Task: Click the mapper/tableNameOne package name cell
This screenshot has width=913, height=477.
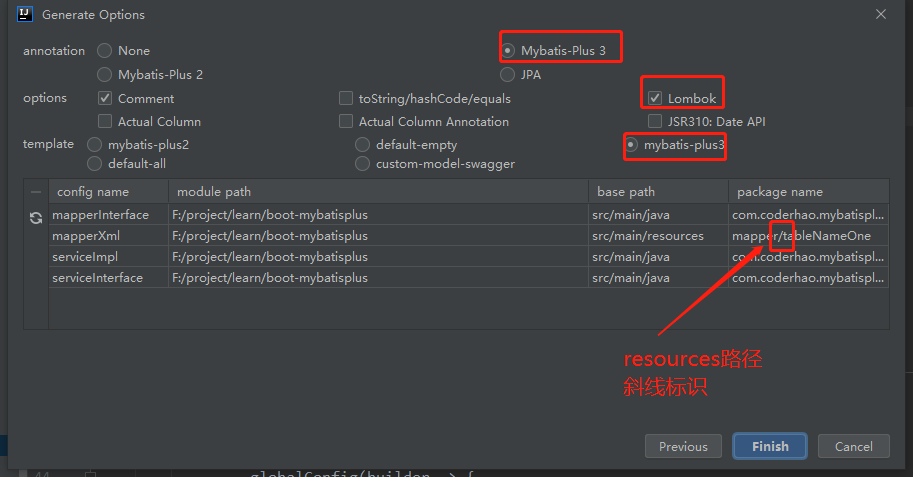Action: 809,236
